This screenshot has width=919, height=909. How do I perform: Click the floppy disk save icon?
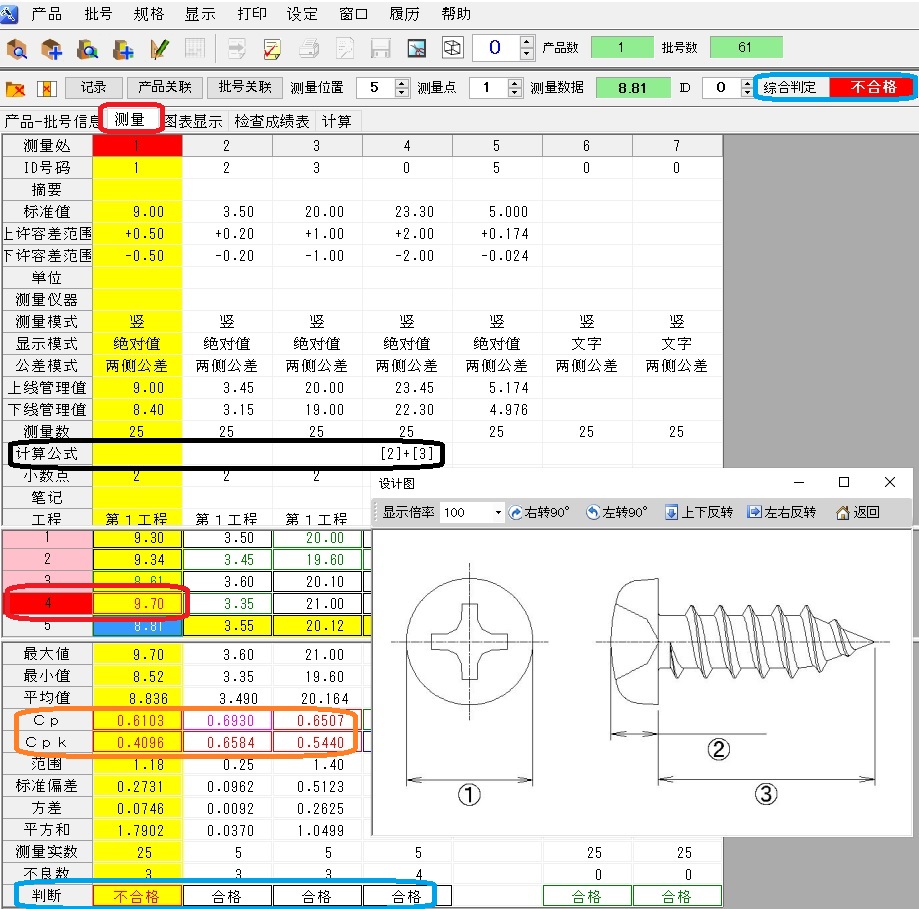tap(380, 49)
